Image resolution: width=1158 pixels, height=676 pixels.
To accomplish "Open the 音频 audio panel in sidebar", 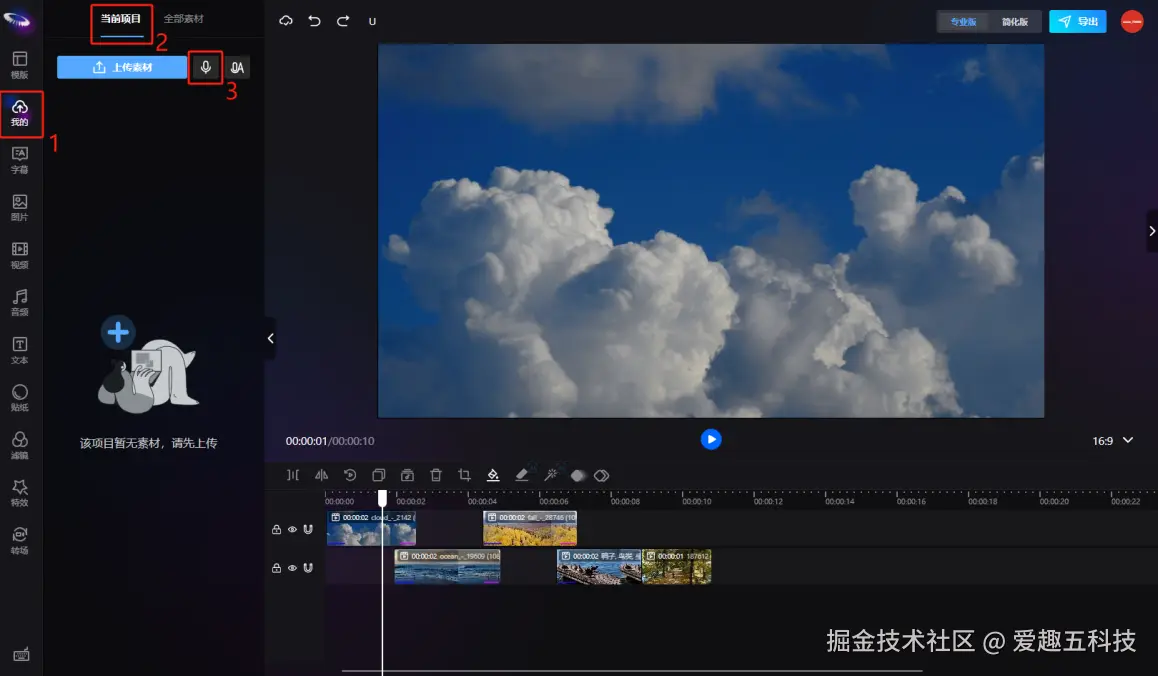I will (20, 302).
